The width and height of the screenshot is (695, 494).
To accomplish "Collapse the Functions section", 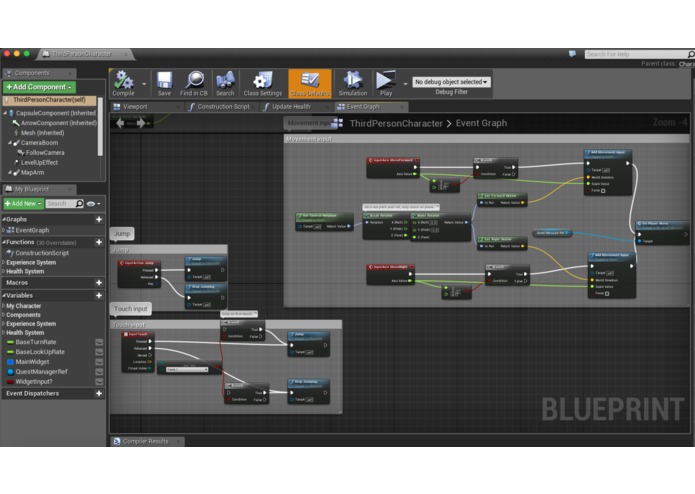I will [4, 242].
